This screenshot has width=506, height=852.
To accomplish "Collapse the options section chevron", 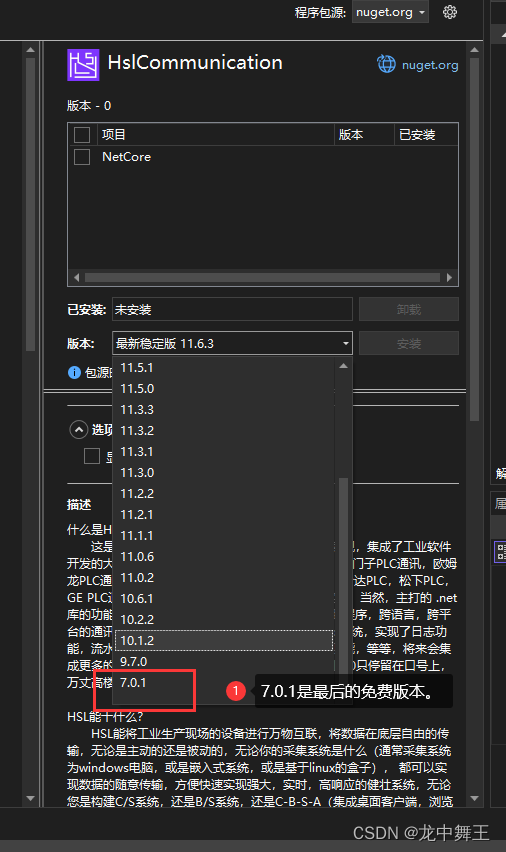I will pos(79,430).
